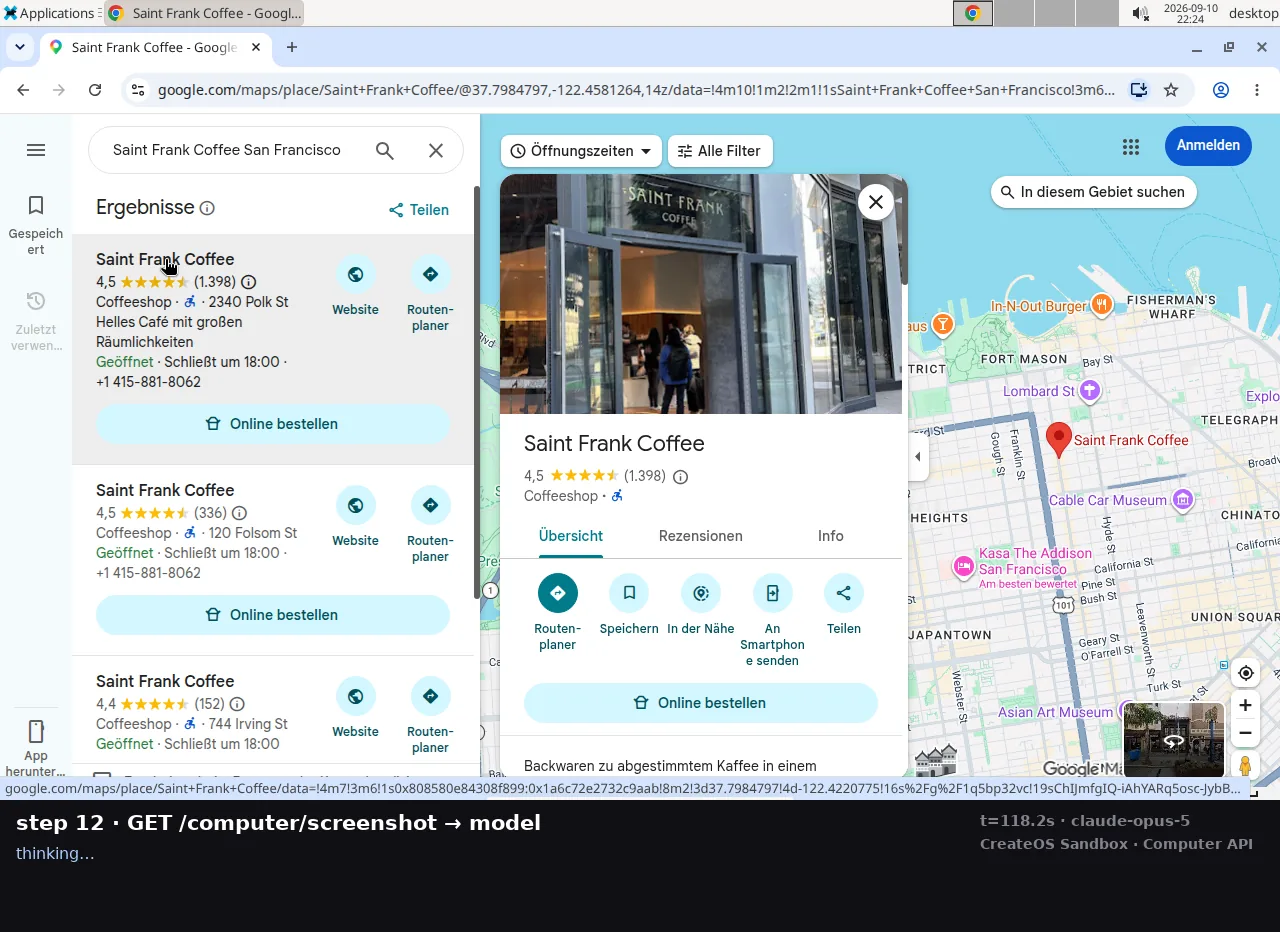This screenshot has height=932, width=1280.
Task: Click the search magnifier icon
Action: (x=385, y=150)
